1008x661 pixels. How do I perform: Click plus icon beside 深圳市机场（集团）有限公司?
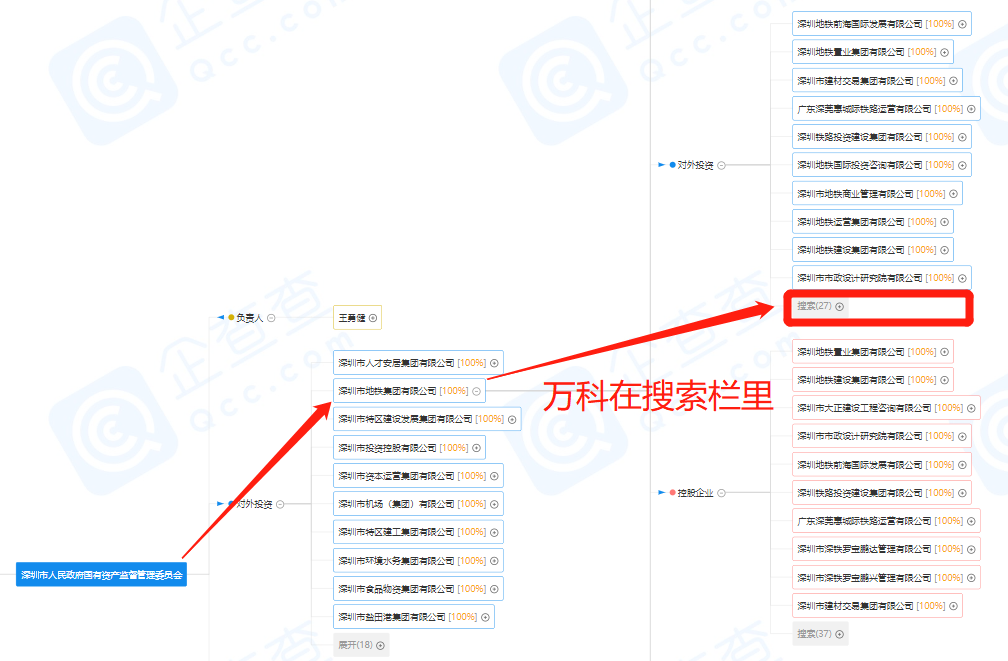click(x=494, y=504)
